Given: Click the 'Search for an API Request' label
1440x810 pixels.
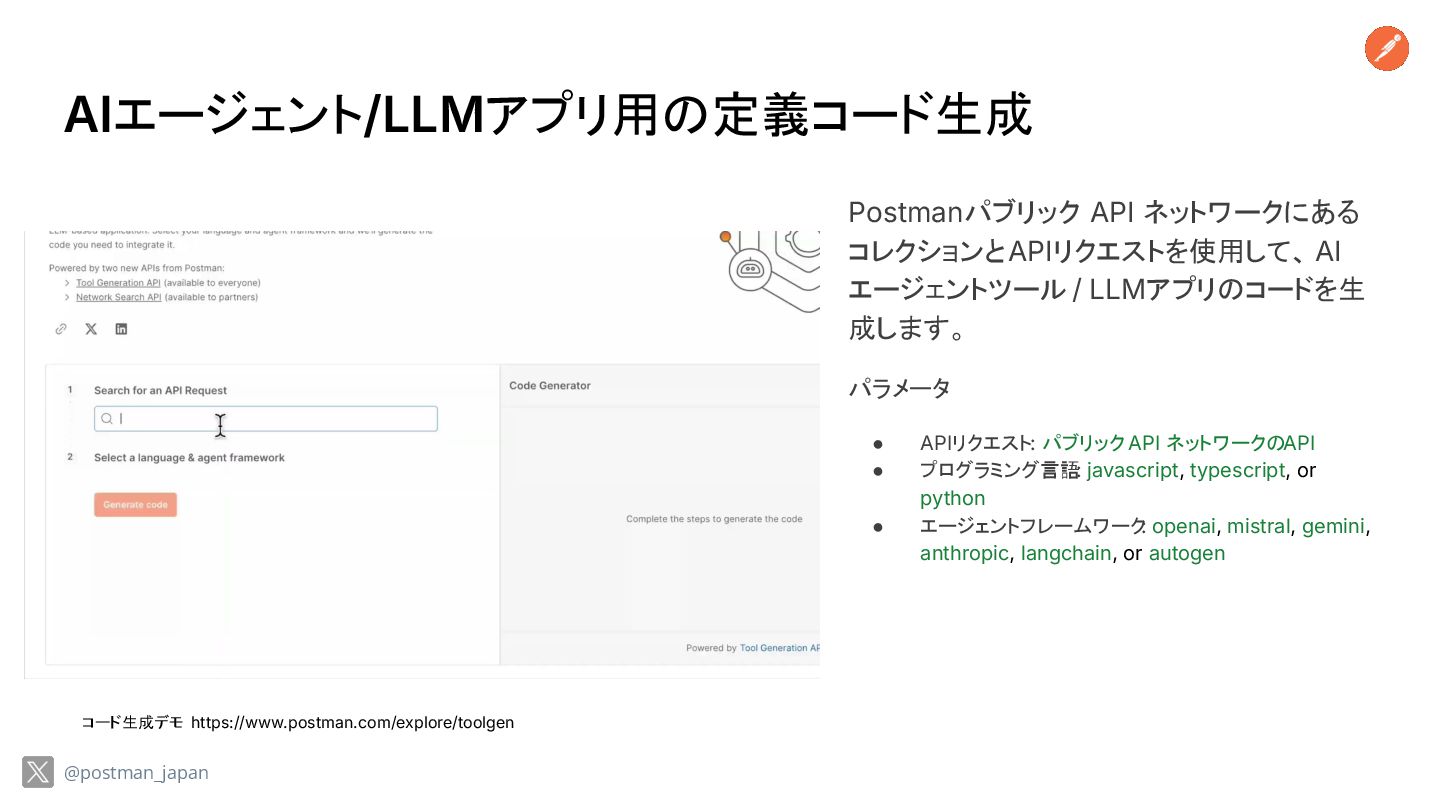Looking at the screenshot, I should pos(160,391).
